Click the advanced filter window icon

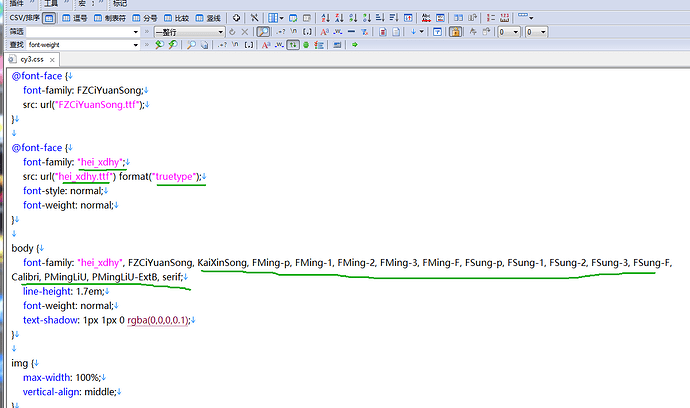pyautogui.click(x=437, y=32)
